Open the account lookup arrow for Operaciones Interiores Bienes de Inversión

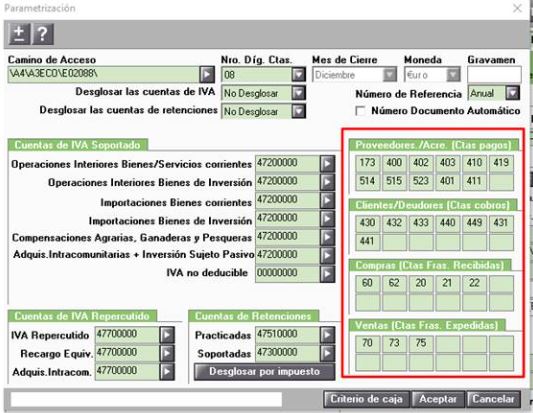[327, 182]
